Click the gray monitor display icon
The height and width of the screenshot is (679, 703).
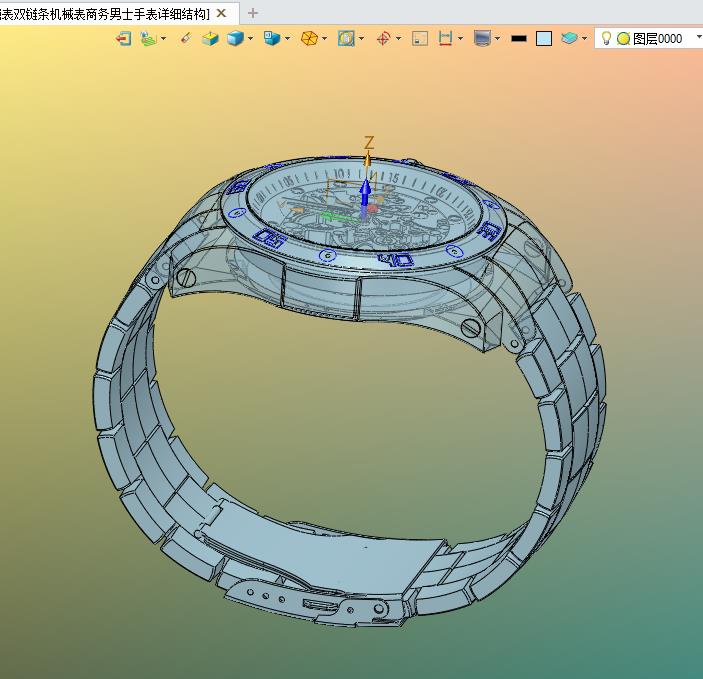[x=482, y=39]
